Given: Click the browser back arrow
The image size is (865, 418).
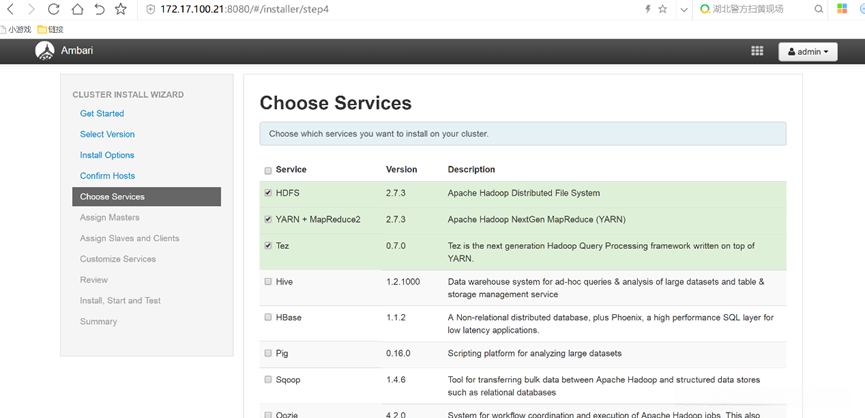Looking at the screenshot, I should click(x=9, y=9).
